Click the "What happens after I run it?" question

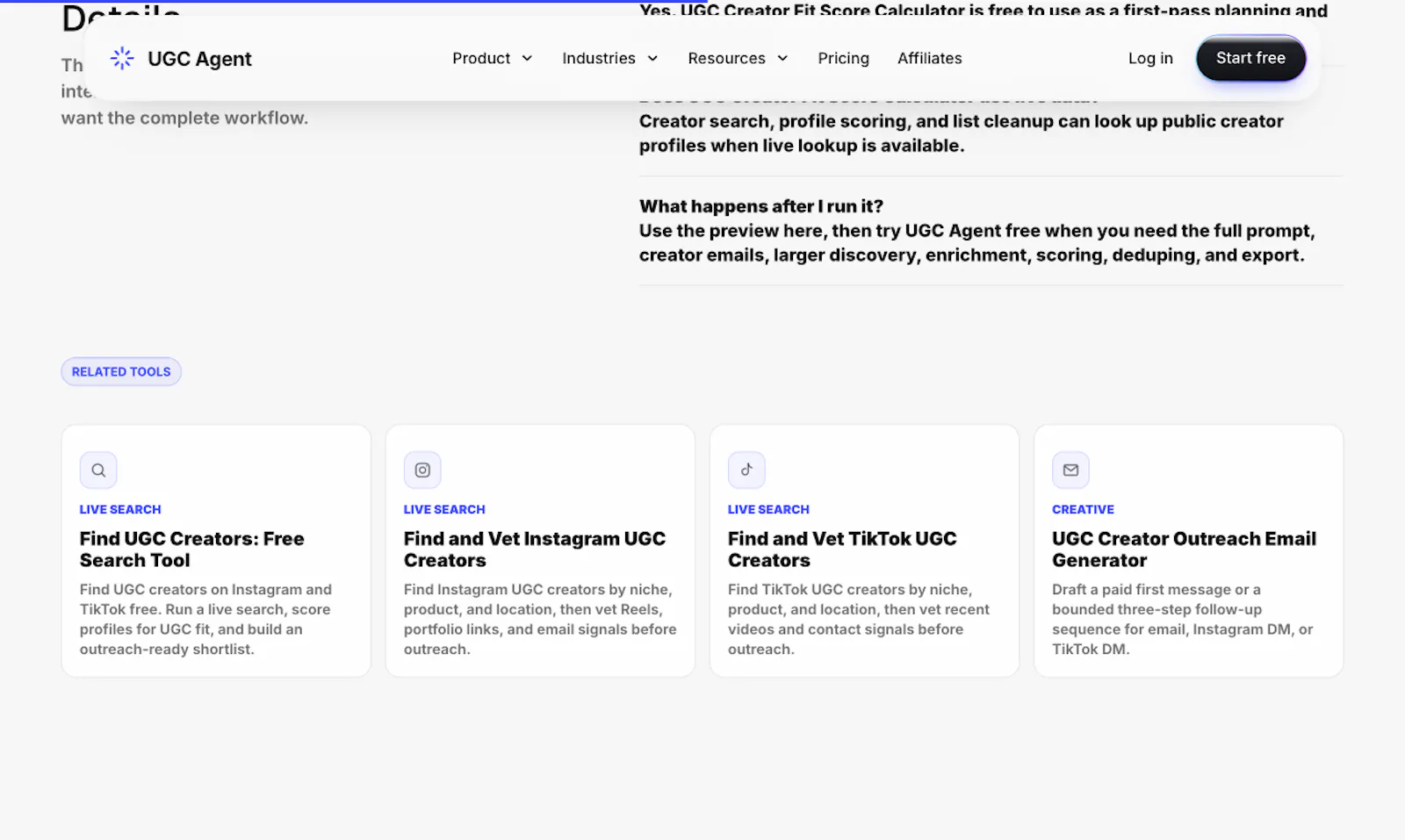[761, 206]
